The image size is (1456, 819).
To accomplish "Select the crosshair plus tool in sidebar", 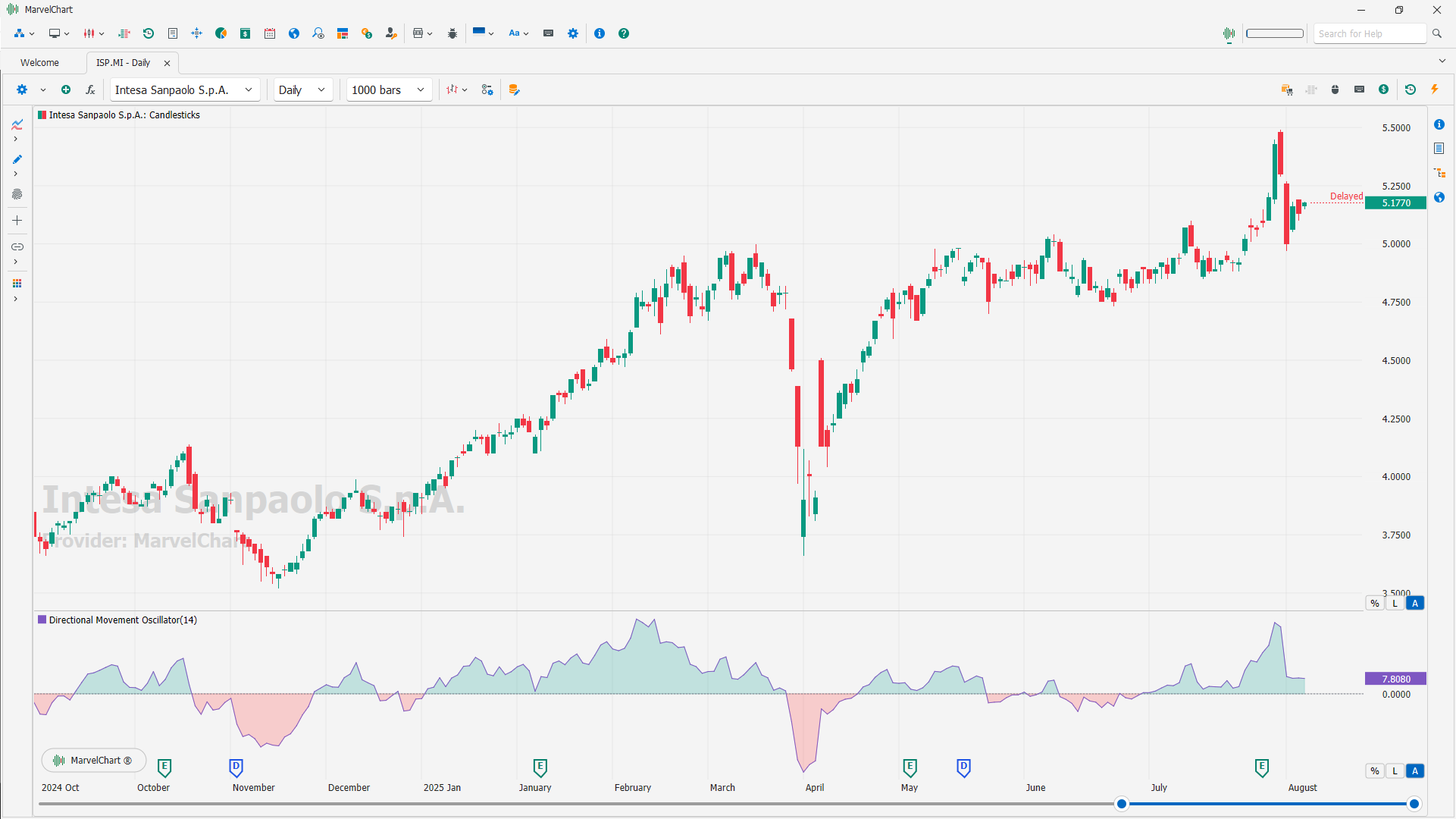I will (17, 221).
